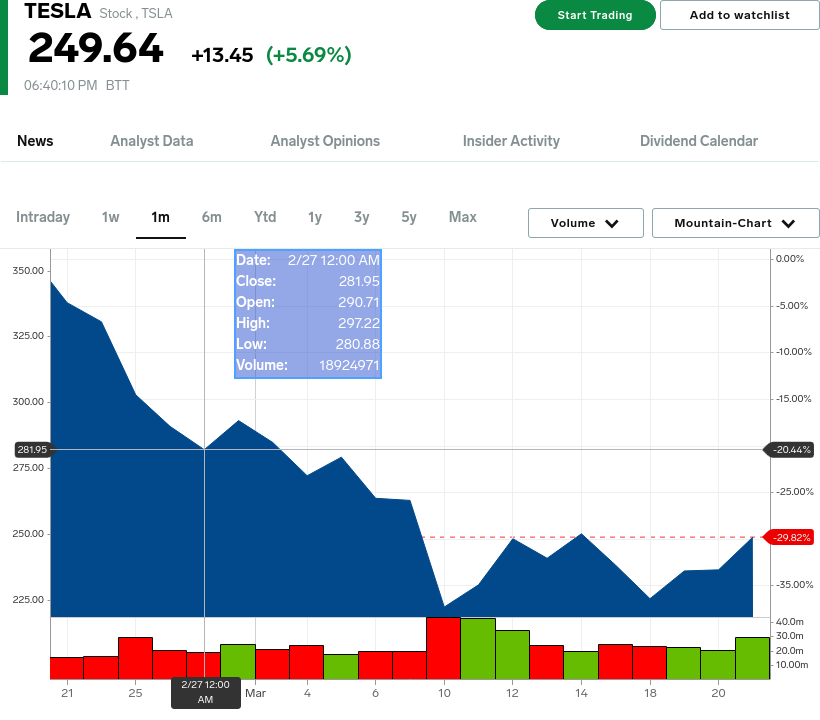The image size is (820, 720).
Task: Show the Ytd chart range
Action: point(265,217)
